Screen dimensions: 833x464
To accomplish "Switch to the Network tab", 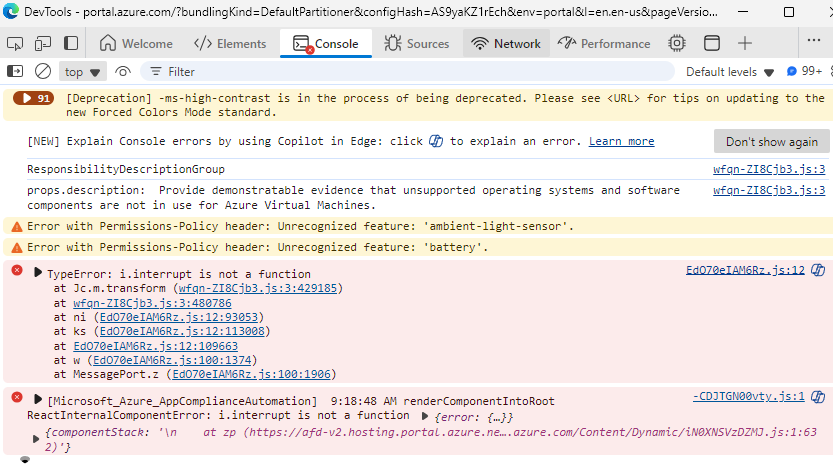I will point(506,44).
